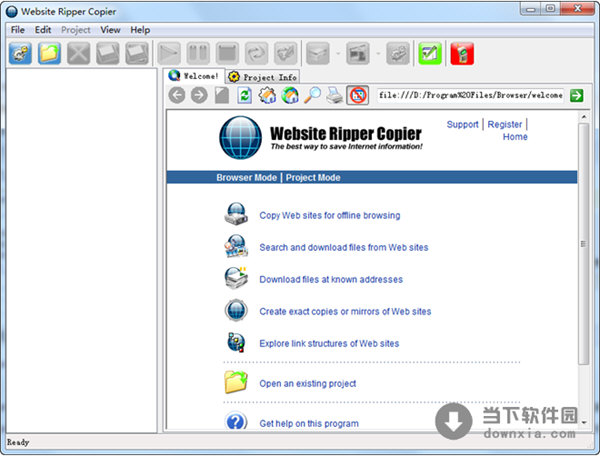Click the address bar URL field
The image size is (600, 456).
470,95
